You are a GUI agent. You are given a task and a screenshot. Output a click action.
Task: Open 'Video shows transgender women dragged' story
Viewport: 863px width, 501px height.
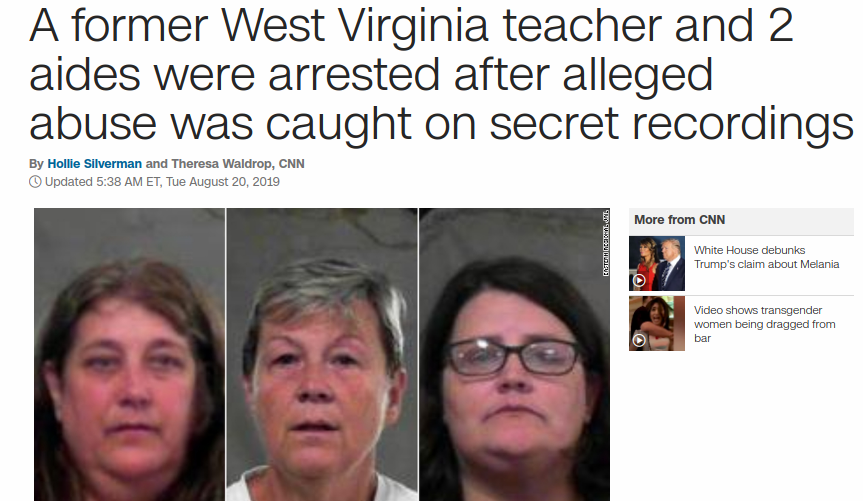point(764,324)
